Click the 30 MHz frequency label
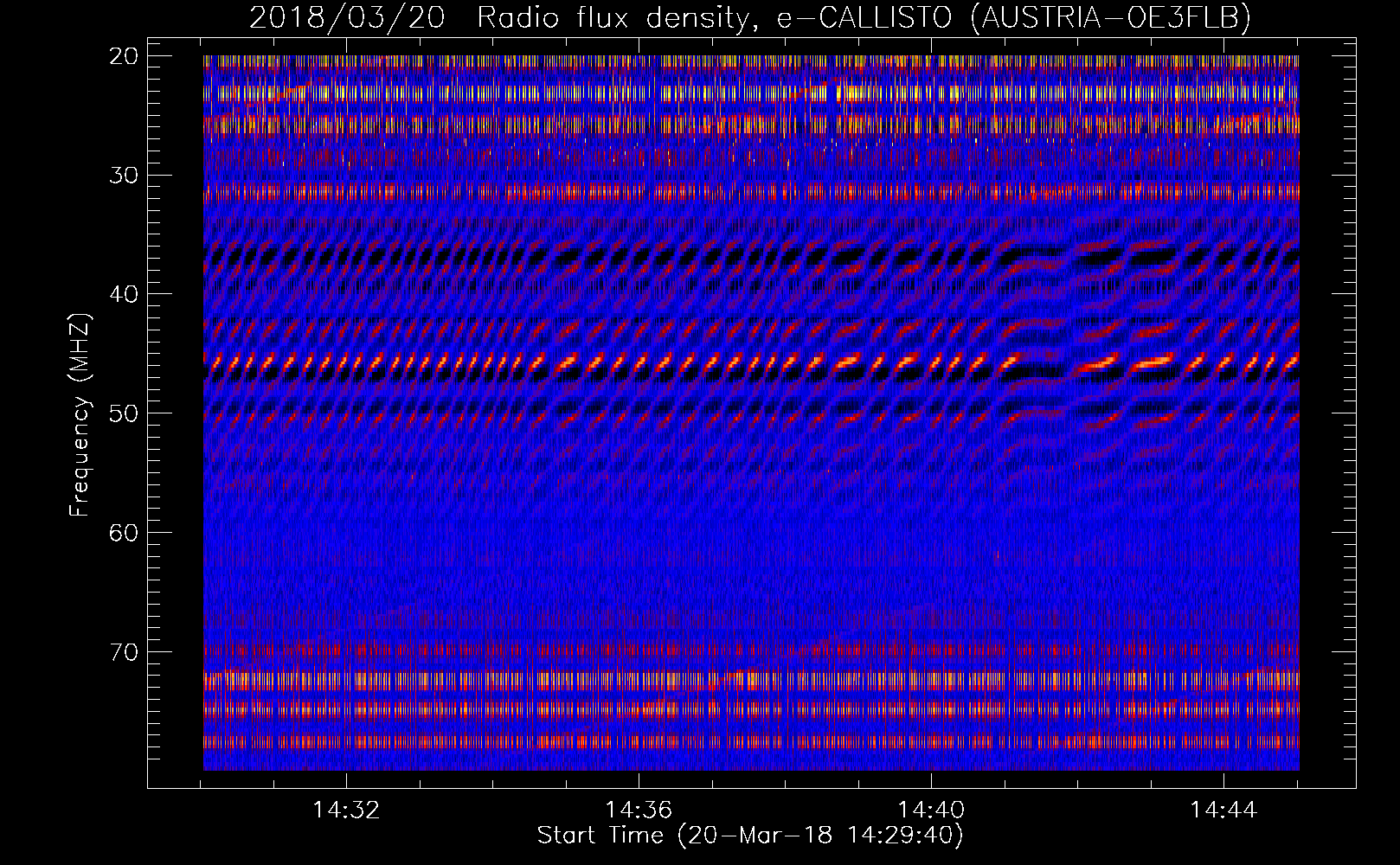Screen dimensions: 1400x865 [x=124, y=176]
